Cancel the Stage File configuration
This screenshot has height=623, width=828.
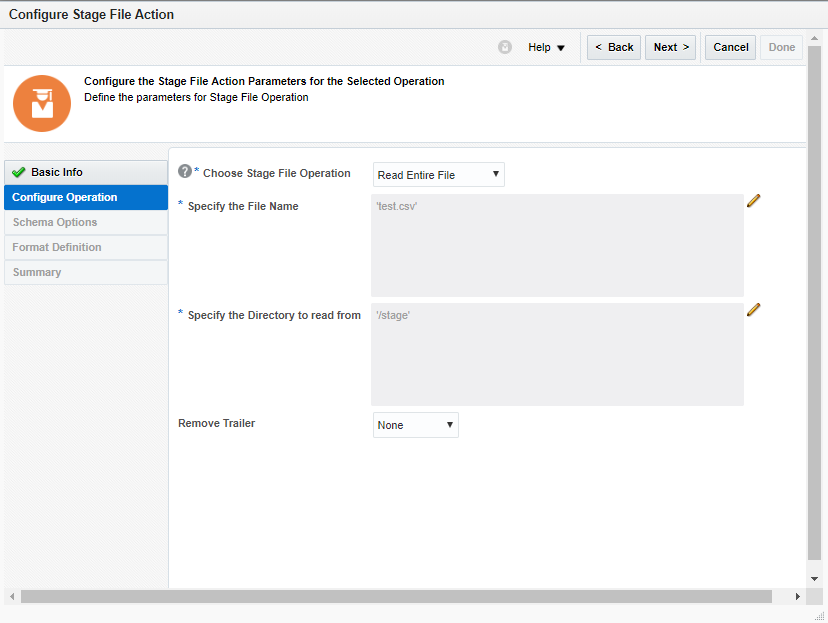click(731, 47)
